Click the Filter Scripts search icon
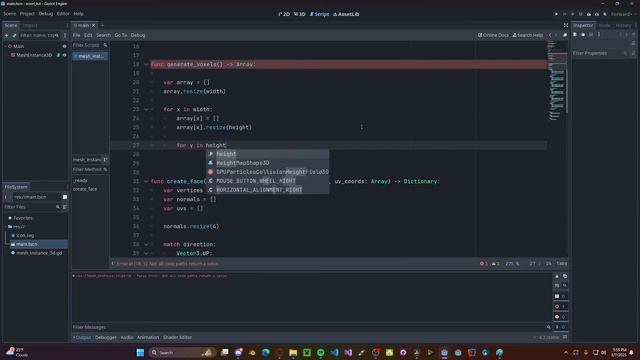 pyautogui.click(x=105, y=45)
